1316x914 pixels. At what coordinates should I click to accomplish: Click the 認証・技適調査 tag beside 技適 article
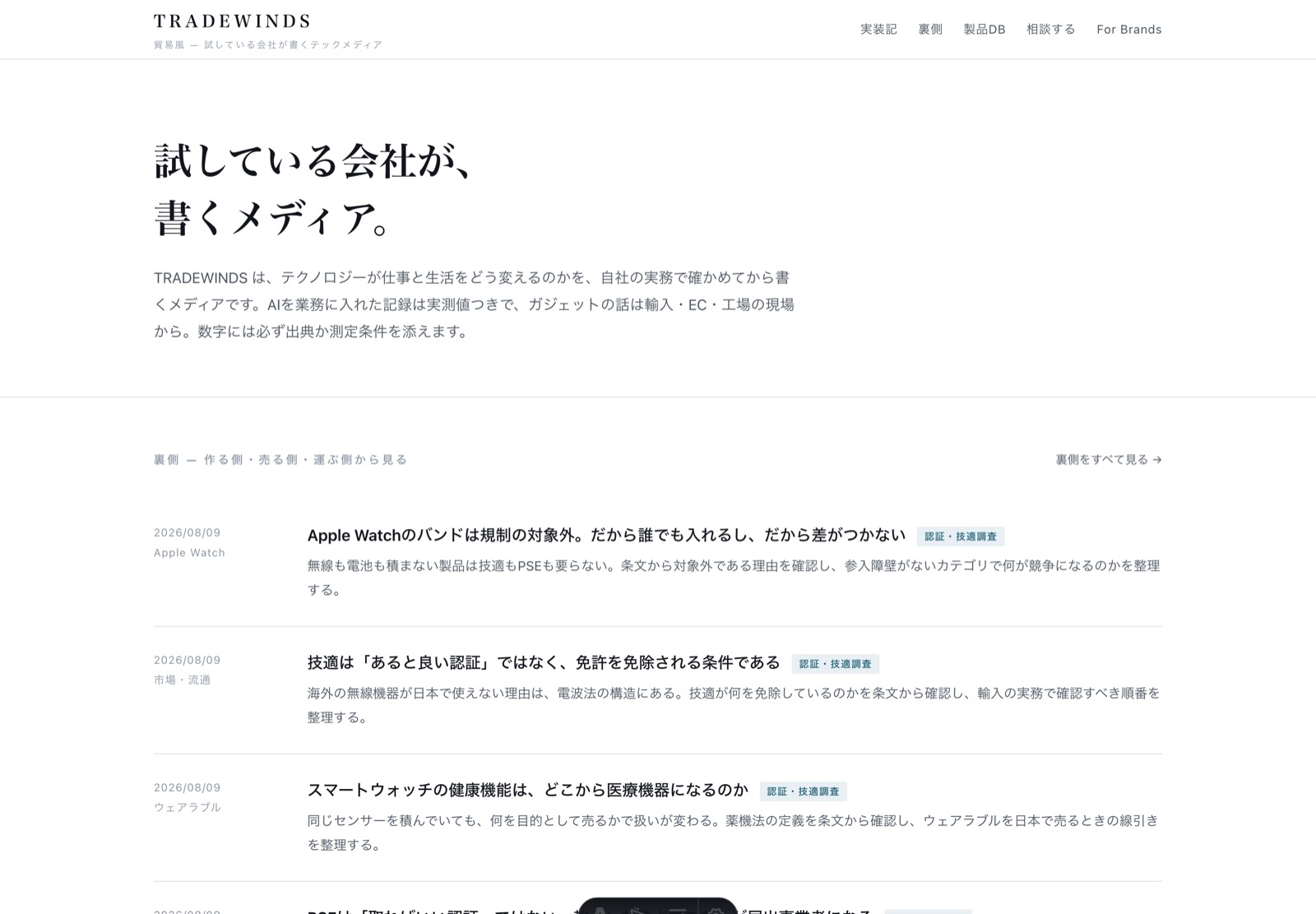point(836,664)
